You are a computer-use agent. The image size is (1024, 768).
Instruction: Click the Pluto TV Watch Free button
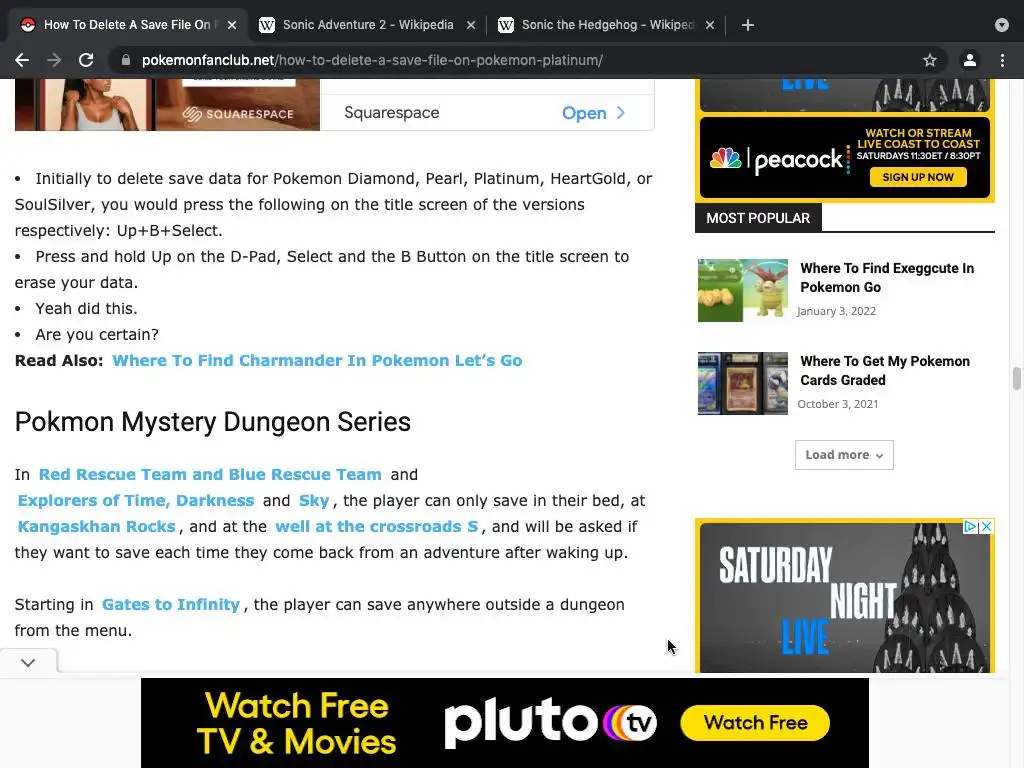[755, 722]
